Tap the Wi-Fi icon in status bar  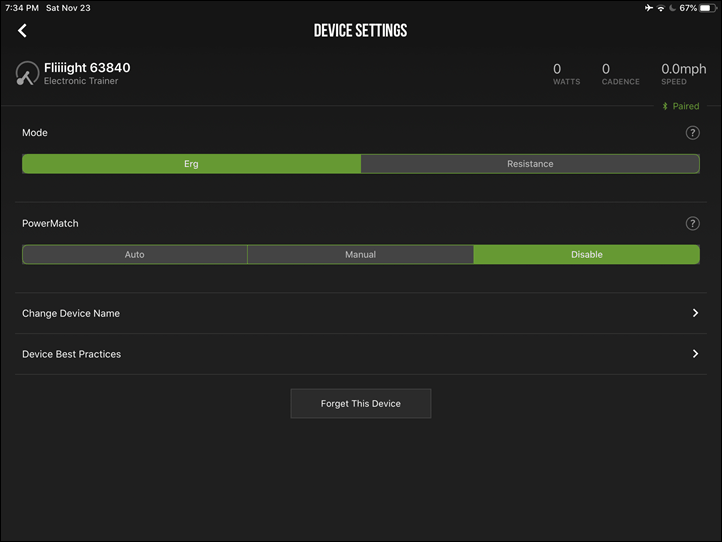(661, 8)
